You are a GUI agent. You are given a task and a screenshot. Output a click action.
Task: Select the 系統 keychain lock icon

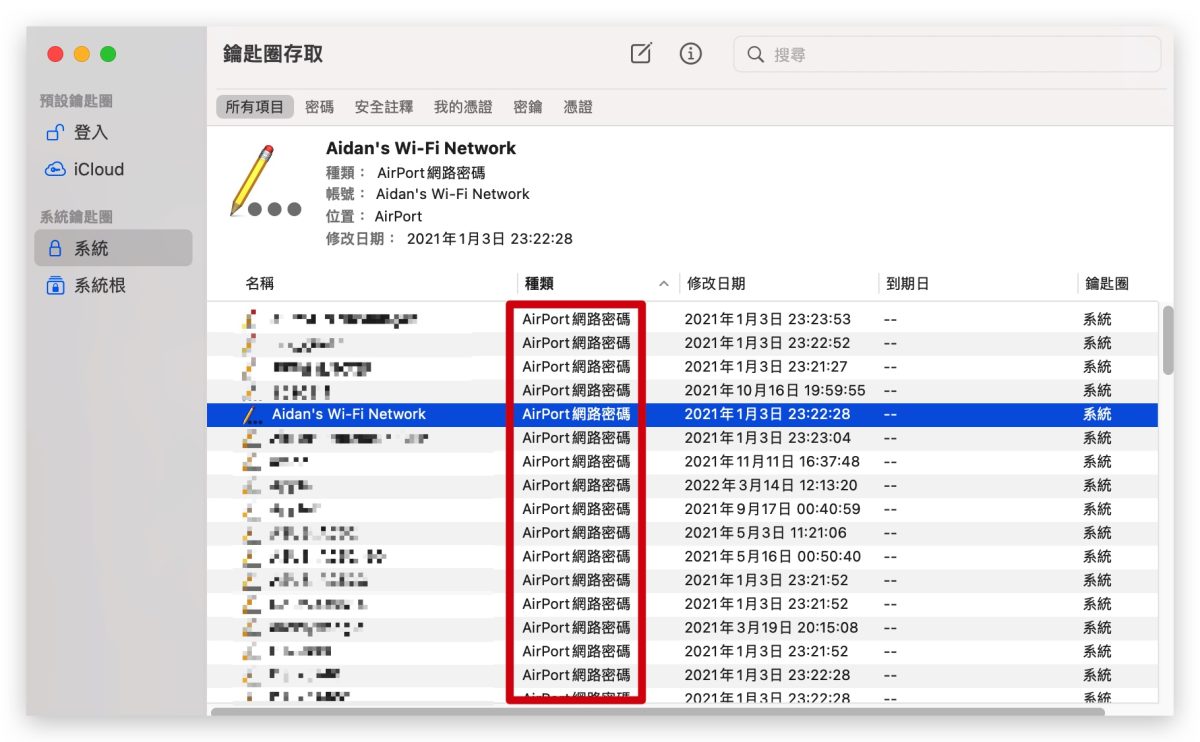pyautogui.click(x=55, y=248)
